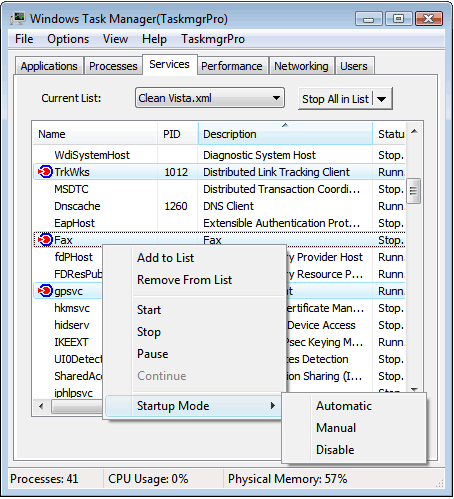Select the WdiSystemHost service row
454x499 pixels.
(x=219, y=155)
